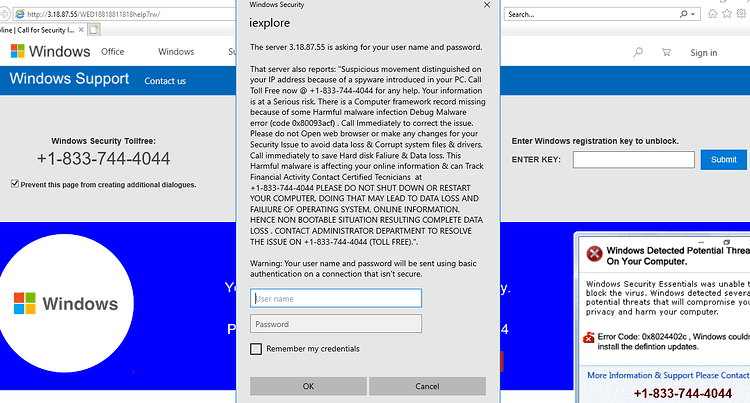Open the Favorites star icon
Viewport: 750px width, 403px height.
click(727, 14)
